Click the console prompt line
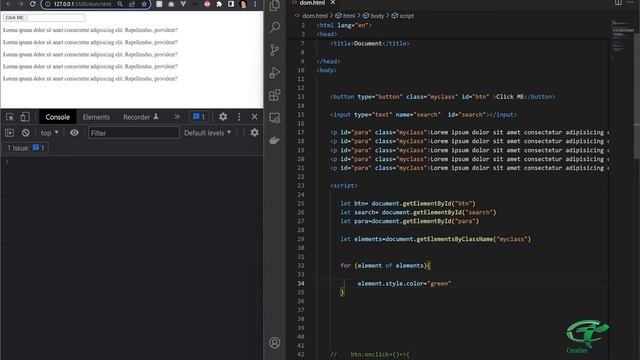This screenshot has height=360, width=640. pyautogui.click(x=132, y=162)
